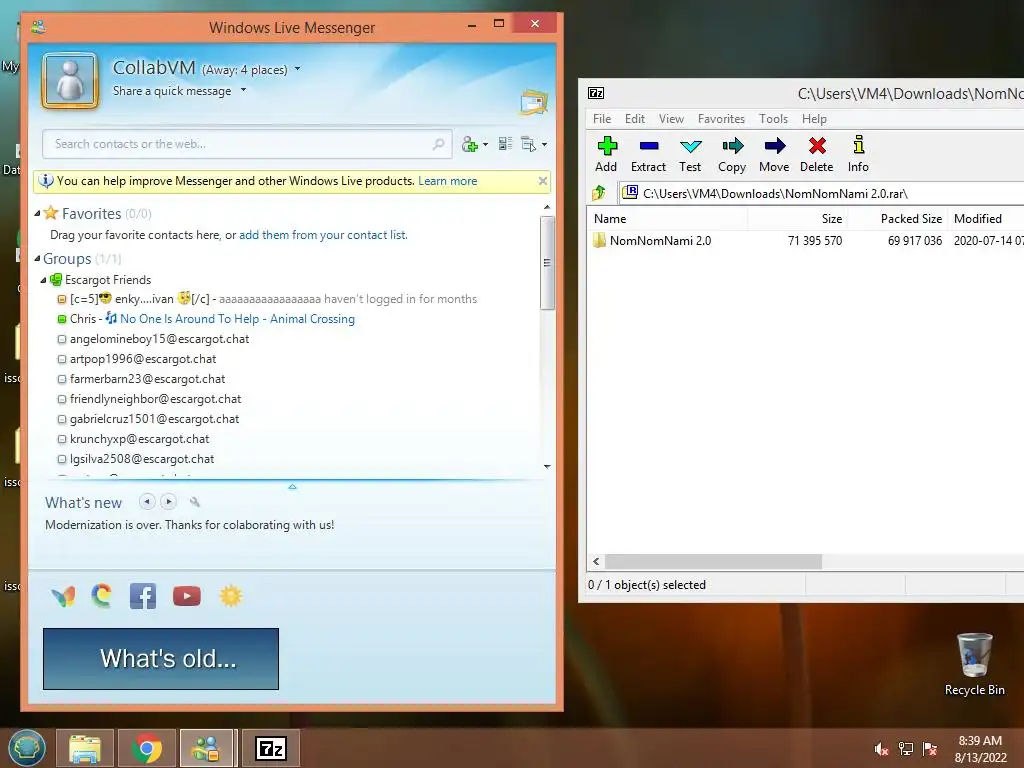Image resolution: width=1024 pixels, height=768 pixels.
Task: Collapse the Favorites section
Action: 38,213
